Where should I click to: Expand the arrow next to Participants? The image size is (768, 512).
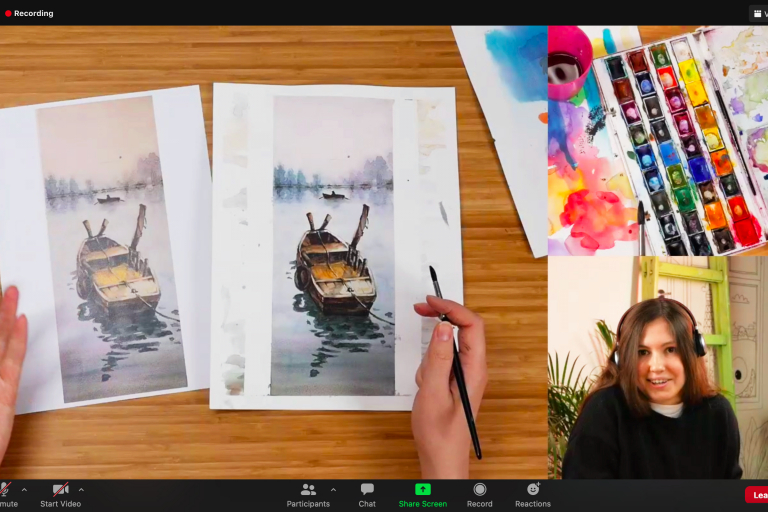(333, 490)
